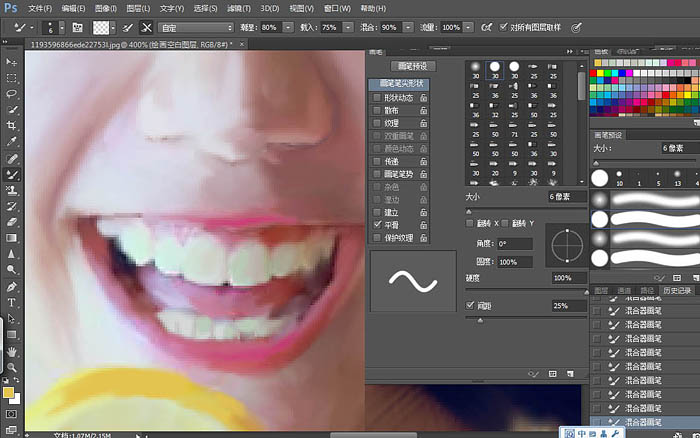Select 画笔笔尖形状 option
Image resolution: width=700 pixels, height=438 pixels.
400,83
